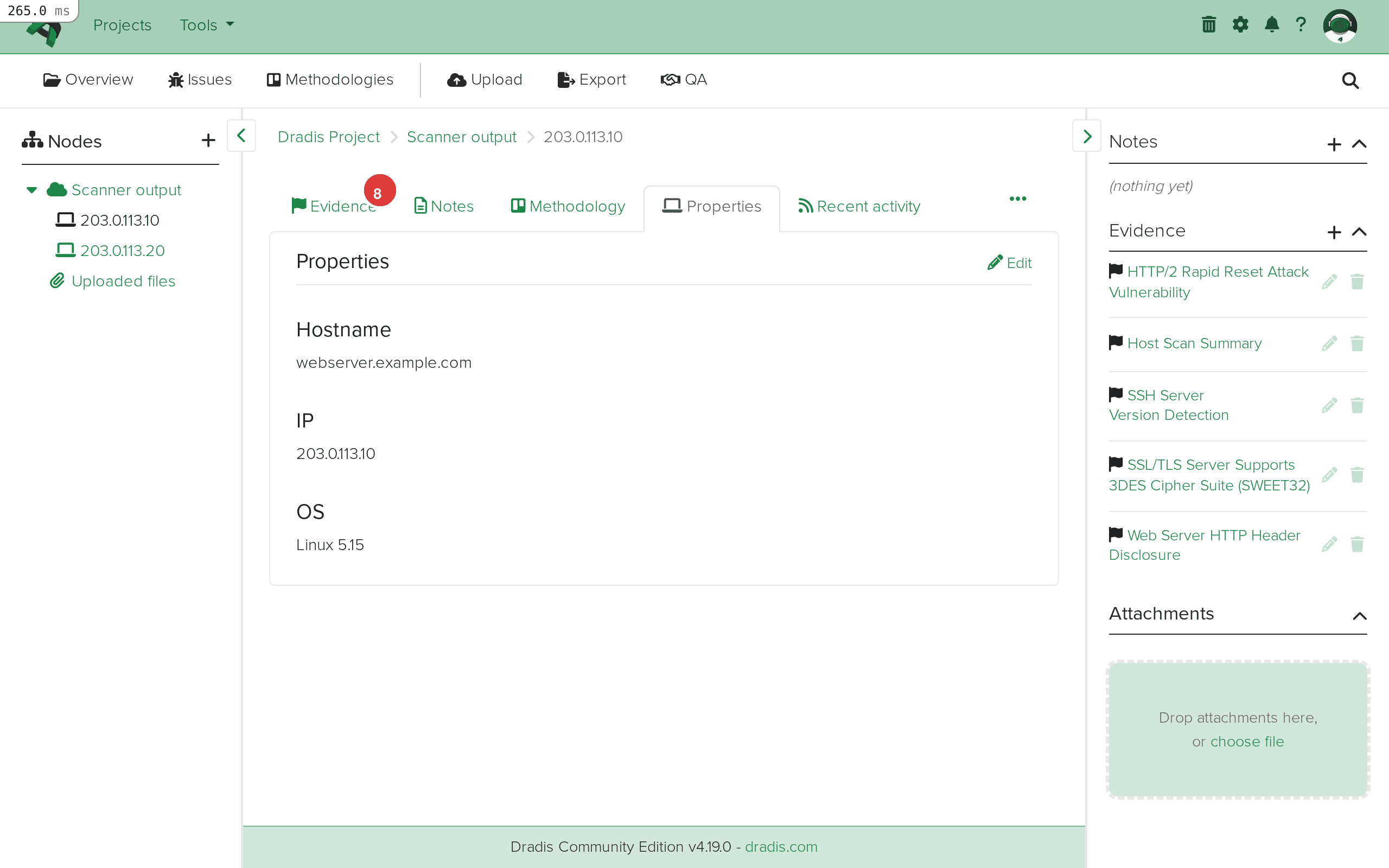Collapse the Scanner output tree node
Image resolution: width=1389 pixels, height=868 pixels.
(x=31, y=190)
